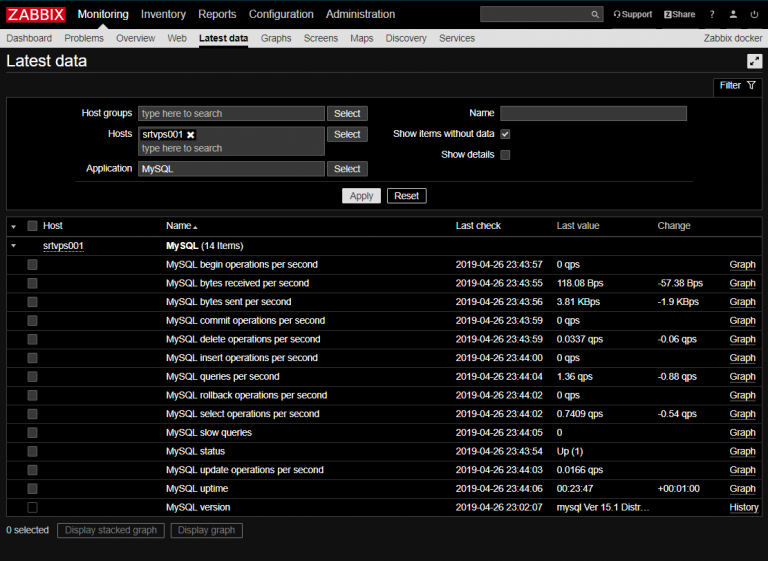The height and width of the screenshot is (561, 768).
Task: Check the select-all items checkbox
Action: coord(32,226)
